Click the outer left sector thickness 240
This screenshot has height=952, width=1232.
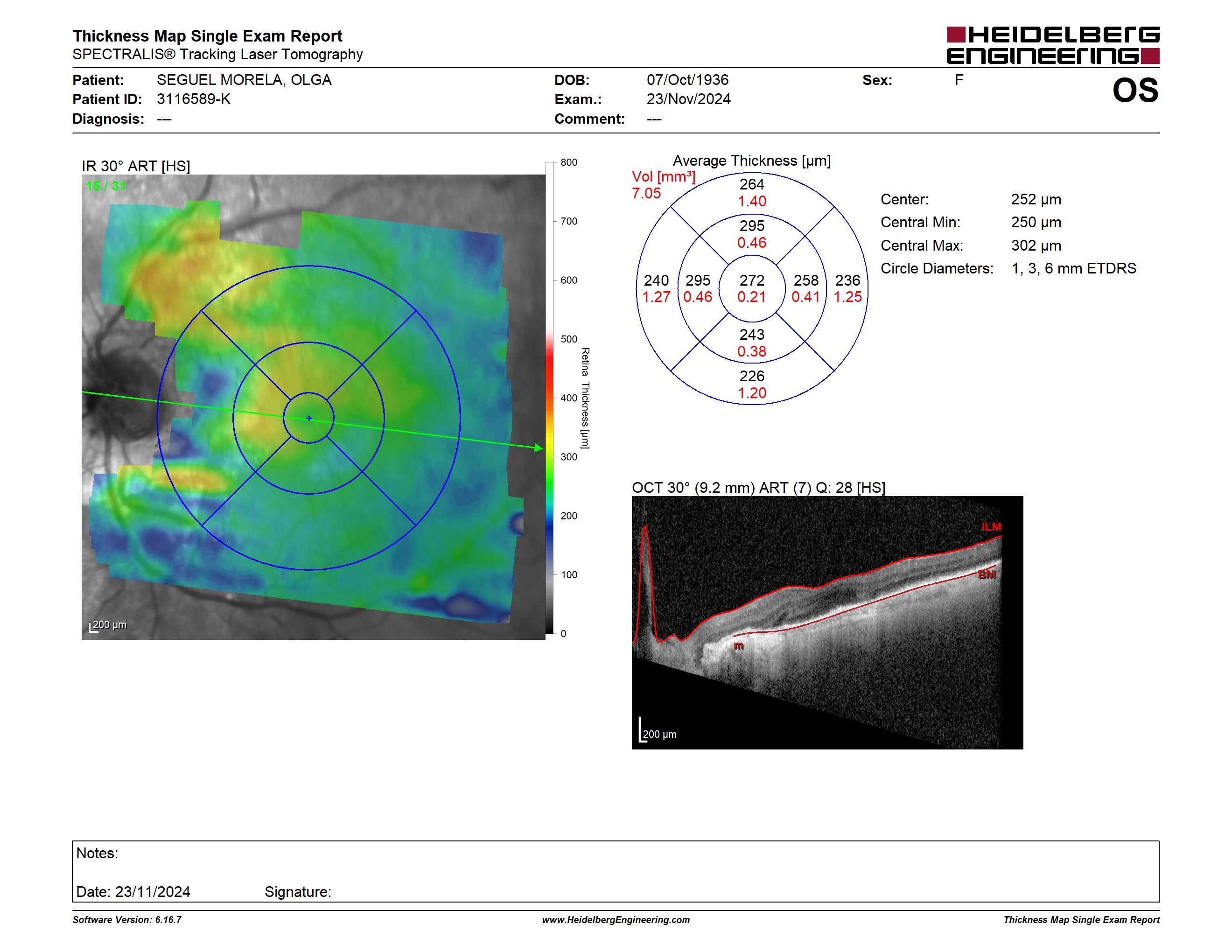(x=656, y=280)
